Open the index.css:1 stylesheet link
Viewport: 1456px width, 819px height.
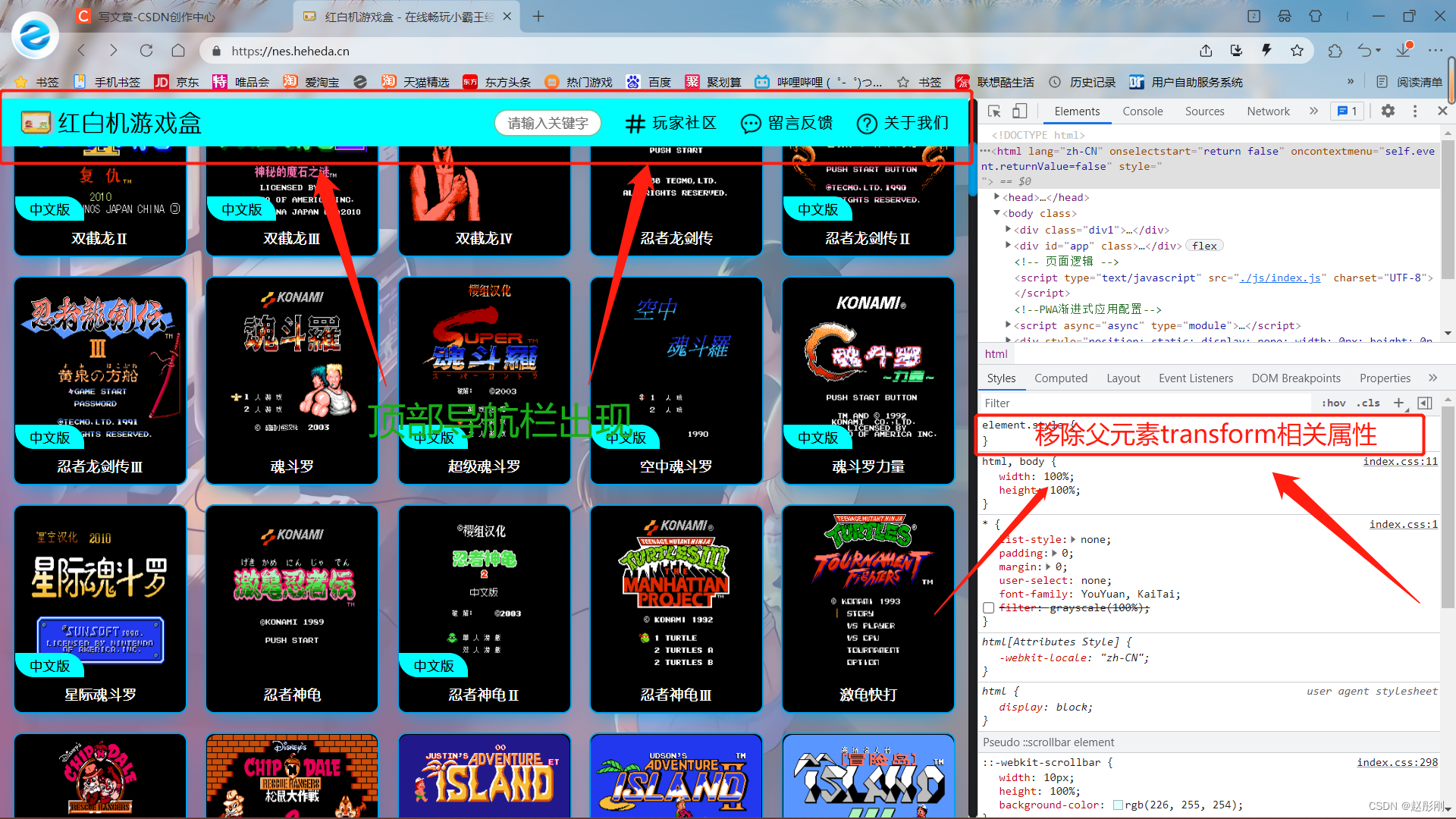click(1403, 524)
